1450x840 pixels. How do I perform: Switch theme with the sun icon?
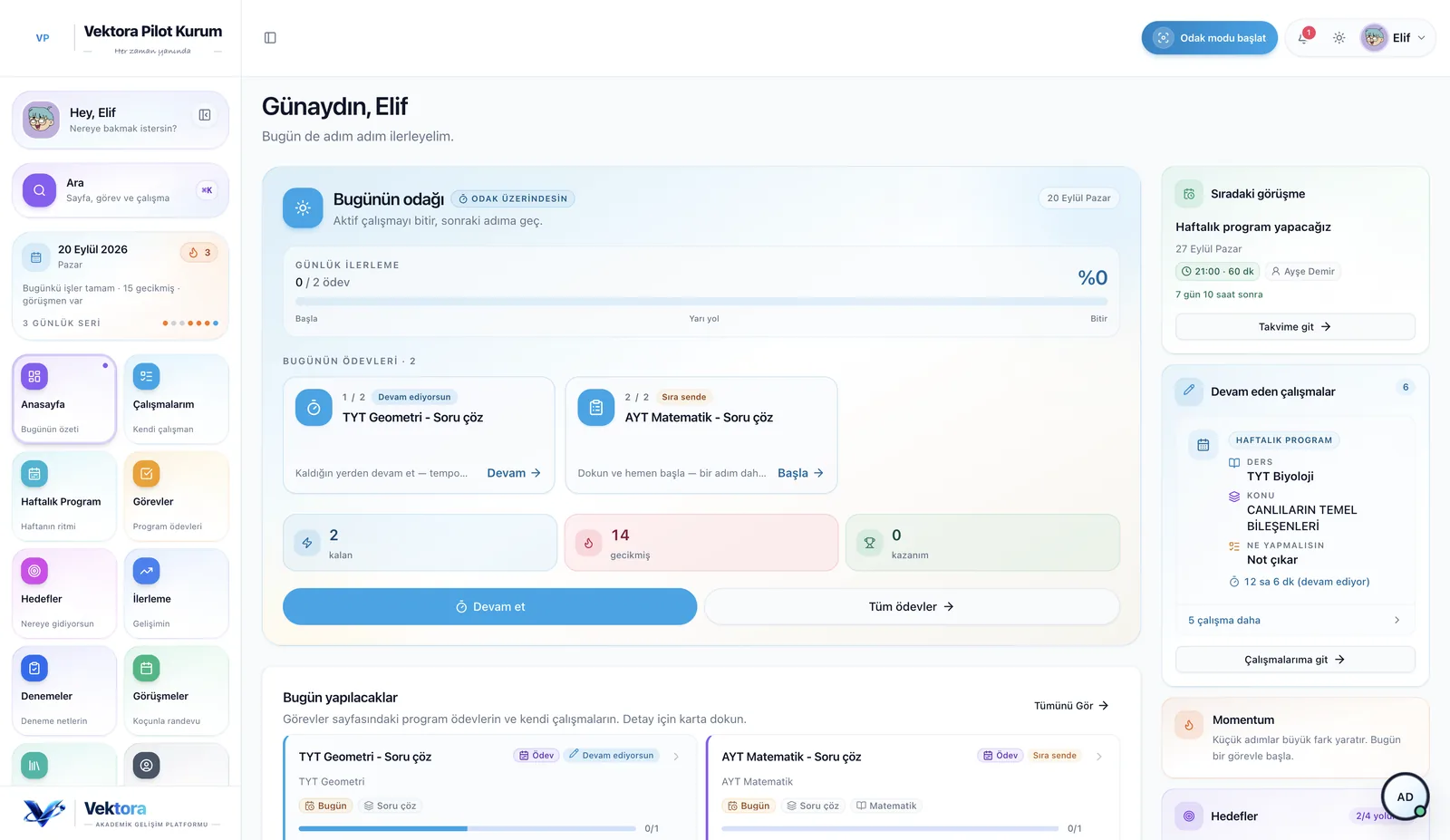click(x=1339, y=38)
